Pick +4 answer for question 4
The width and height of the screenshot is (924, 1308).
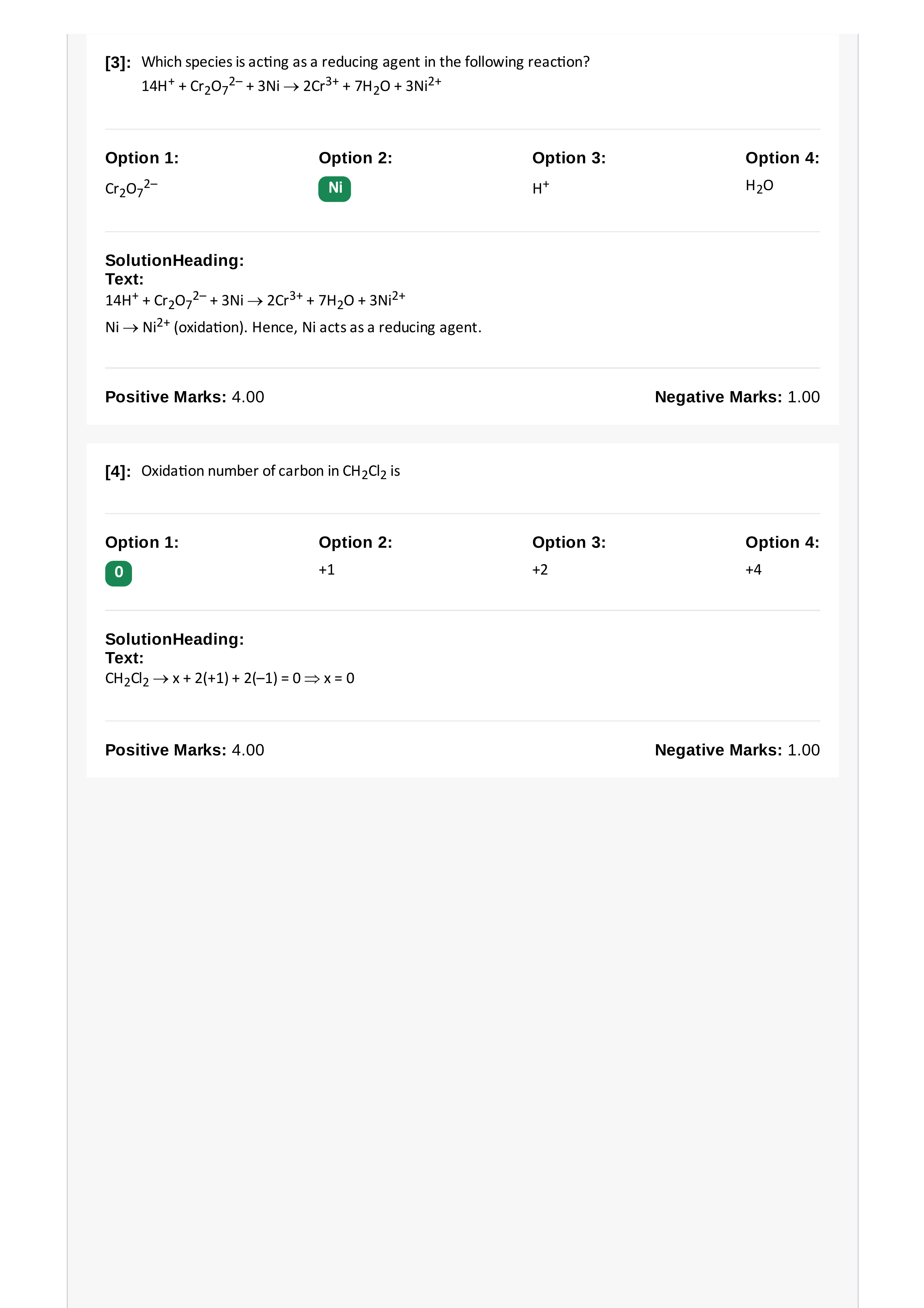753,570
